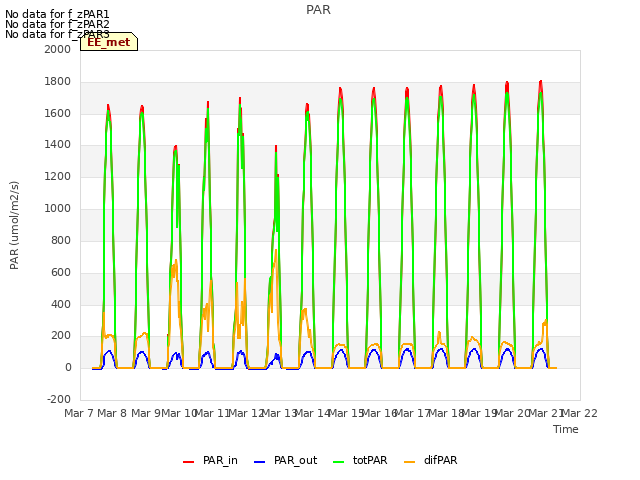The image size is (640, 480).
Task: Click the PAR_in legend label
Action: (x=220, y=460)
